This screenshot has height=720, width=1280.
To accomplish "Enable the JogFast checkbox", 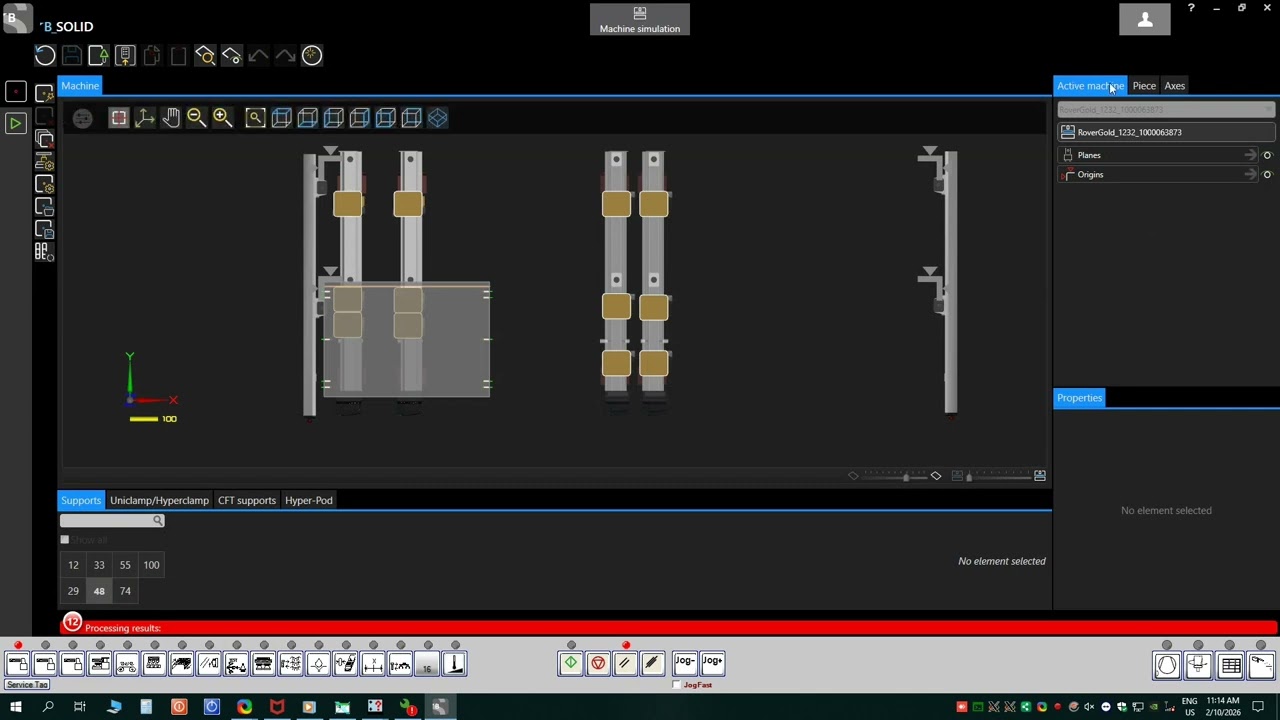I will point(677,685).
